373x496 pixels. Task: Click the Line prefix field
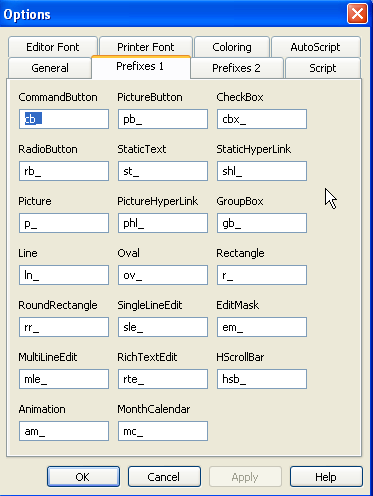pos(64,275)
